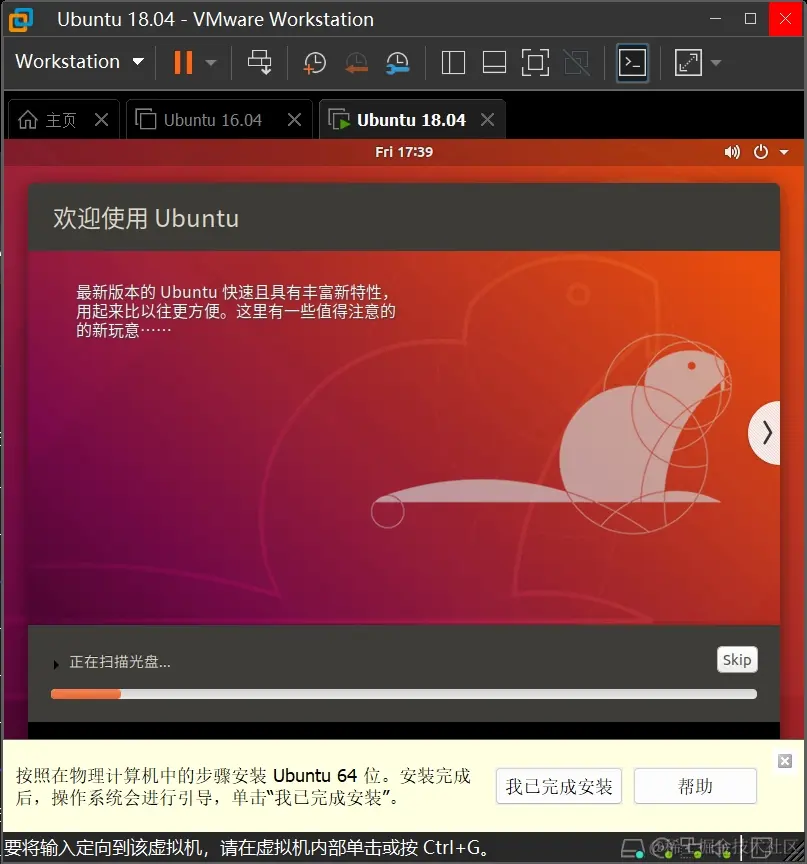Click the stretch guest display icon
807x864 pixels.
pos(688,62)
